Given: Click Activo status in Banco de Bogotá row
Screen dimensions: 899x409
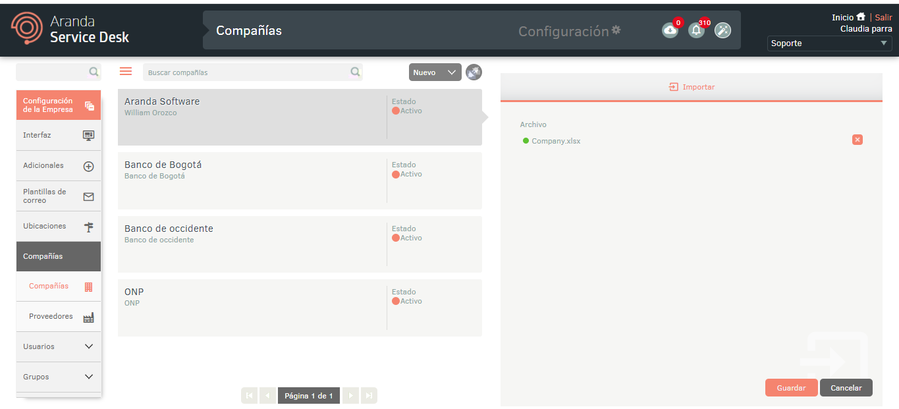Looking at the screenshot, I should pyautogui.click(x=407, y=174).
